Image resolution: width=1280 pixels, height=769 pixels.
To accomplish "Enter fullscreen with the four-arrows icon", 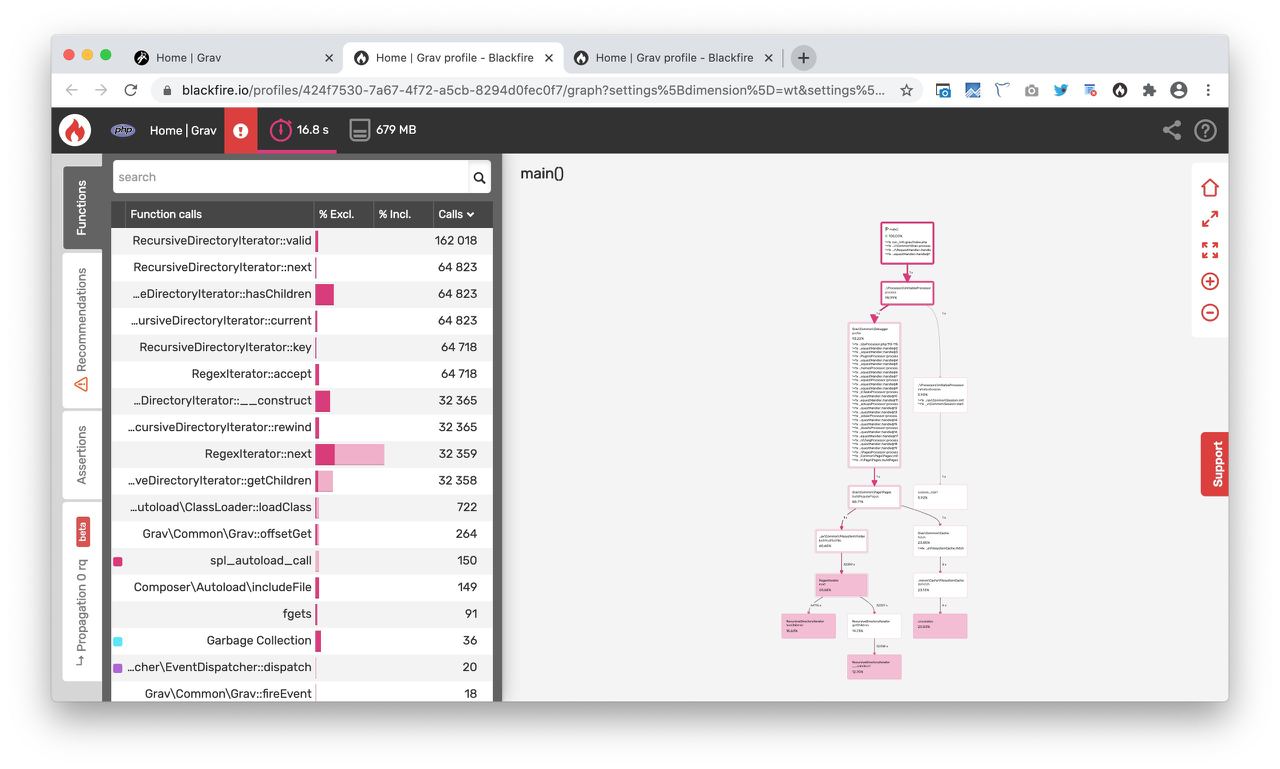I will 1210,250.
